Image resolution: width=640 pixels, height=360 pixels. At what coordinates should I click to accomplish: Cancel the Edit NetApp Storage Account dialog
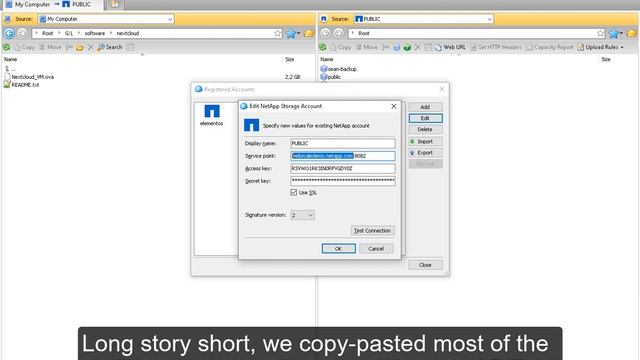[x=376, y=249]
